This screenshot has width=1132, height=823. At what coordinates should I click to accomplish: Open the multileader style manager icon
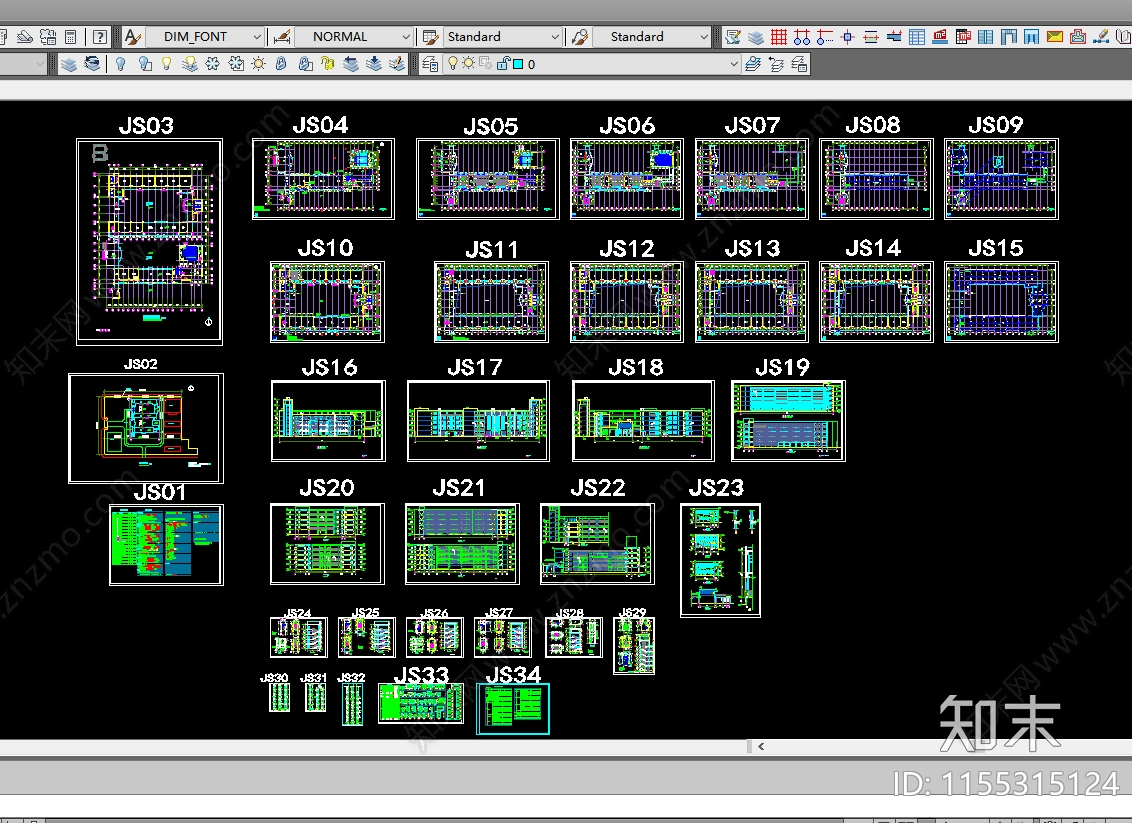tap(580, 37)
